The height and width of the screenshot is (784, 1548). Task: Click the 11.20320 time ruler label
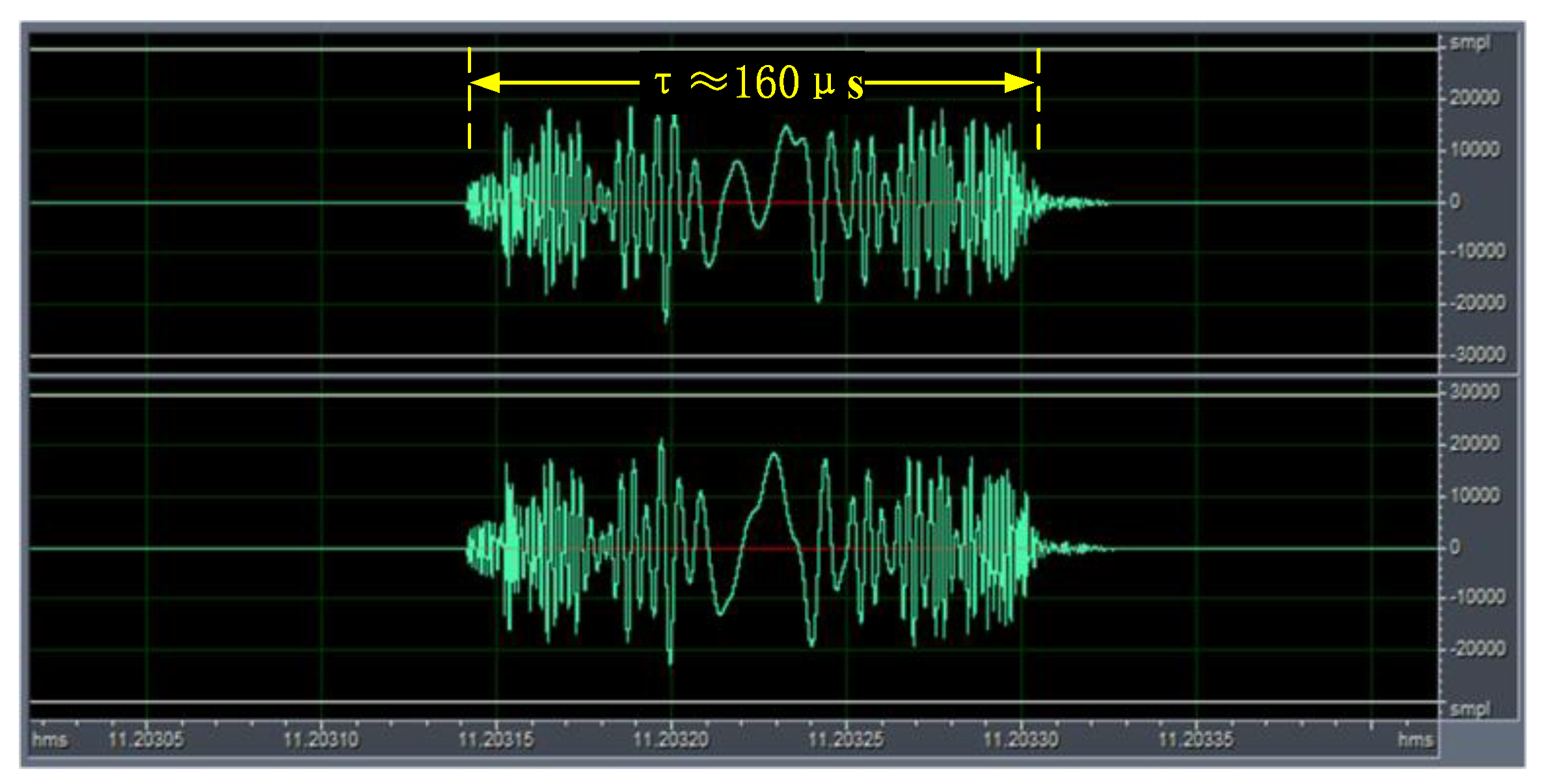pyautogui.click(x=671, y=739)
